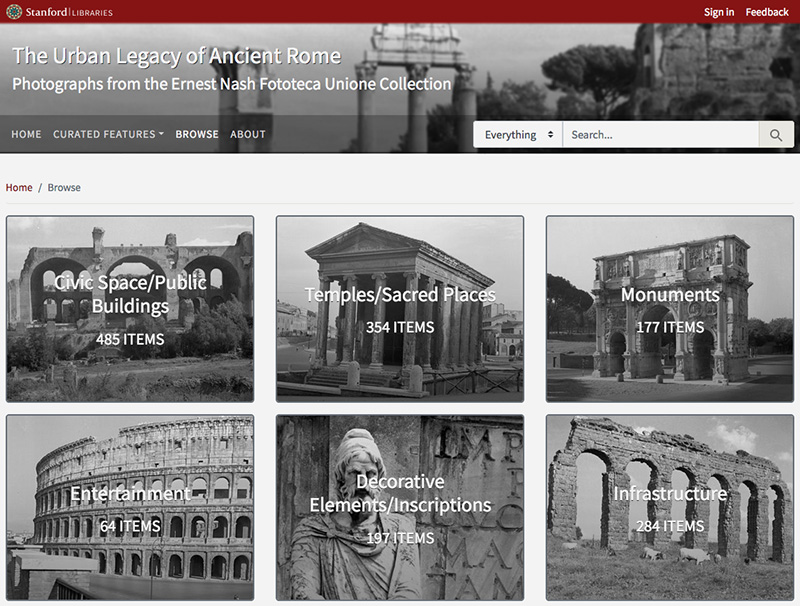Click the Stanford Libraries seal logo
The width and height of the screenshot is (800, 606).
point(14,11)
